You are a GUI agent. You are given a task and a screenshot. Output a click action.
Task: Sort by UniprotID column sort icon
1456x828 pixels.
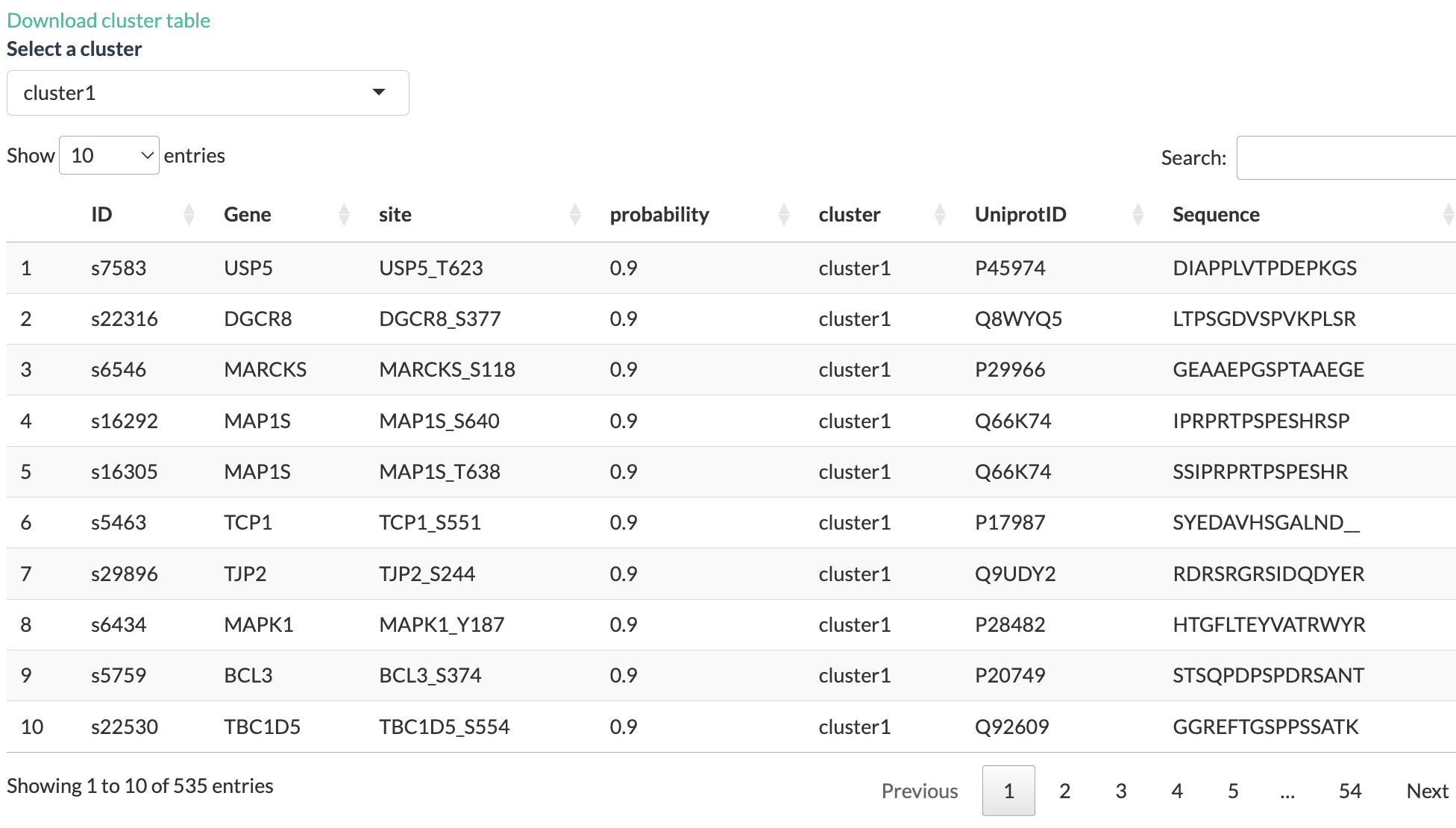pyautogui.click(x=1138, y=215)
